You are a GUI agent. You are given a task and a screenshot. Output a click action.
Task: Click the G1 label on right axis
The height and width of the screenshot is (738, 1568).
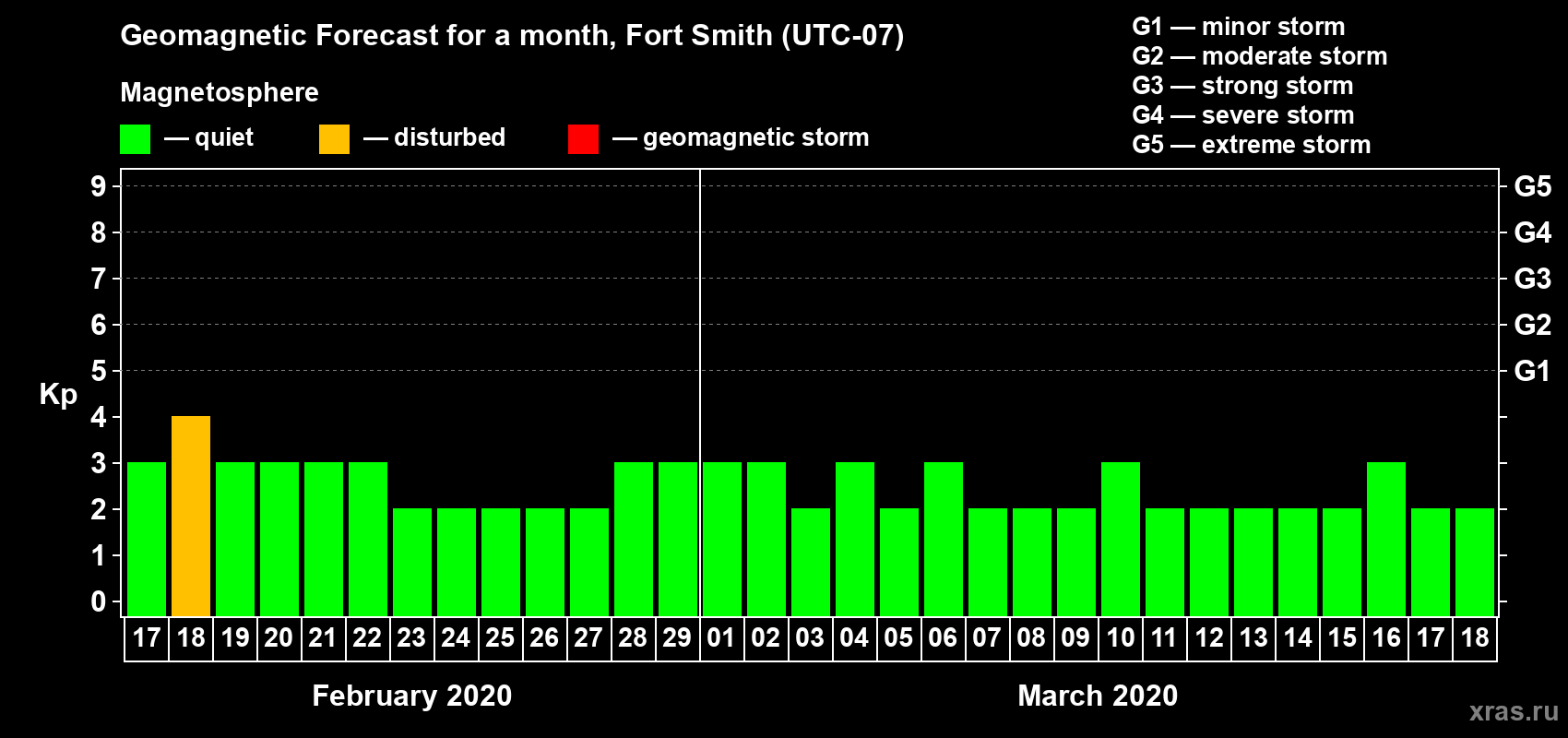pos(1533,371)
